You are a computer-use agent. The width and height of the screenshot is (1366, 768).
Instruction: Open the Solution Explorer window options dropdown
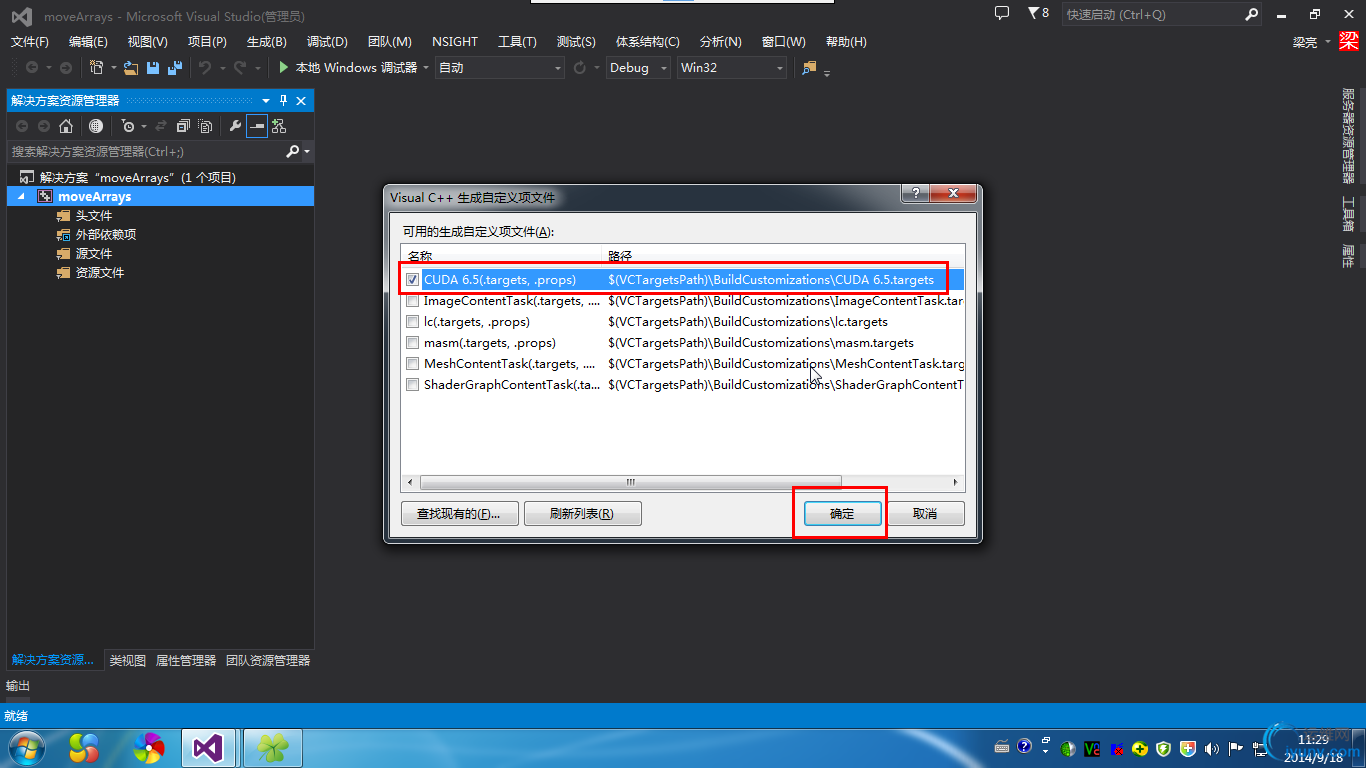266,100
